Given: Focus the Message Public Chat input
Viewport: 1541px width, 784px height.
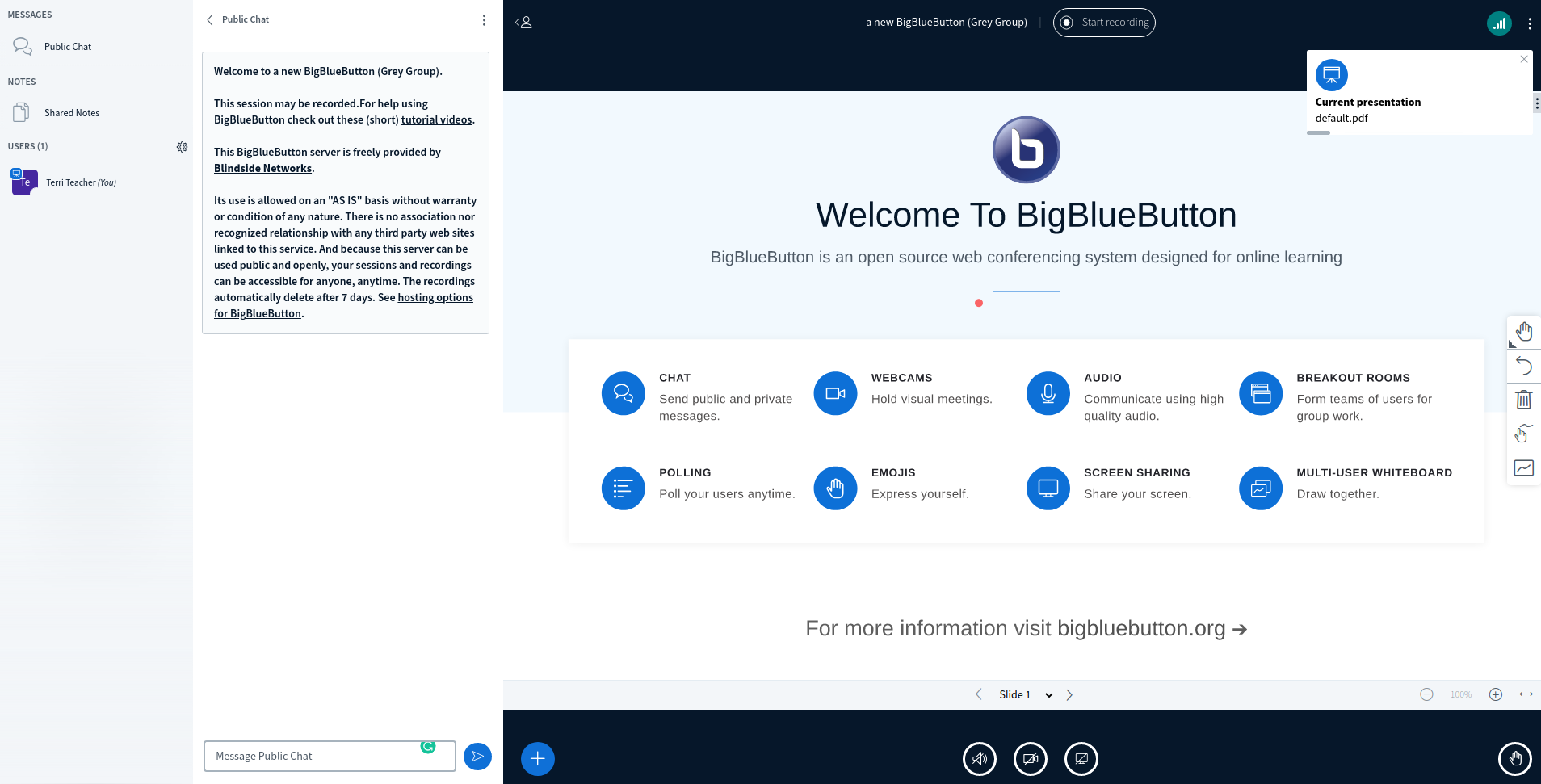Looking at the screenshot, I should click(330, 757).
